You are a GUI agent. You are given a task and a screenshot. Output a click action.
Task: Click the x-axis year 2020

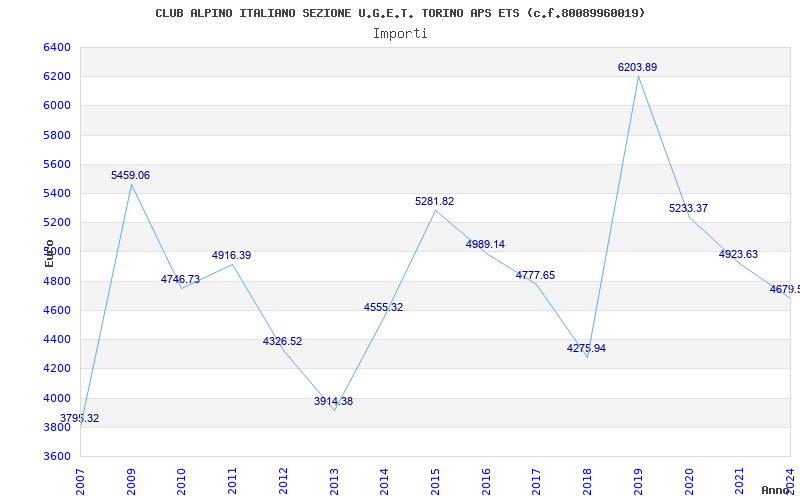(x=689, y=482)
